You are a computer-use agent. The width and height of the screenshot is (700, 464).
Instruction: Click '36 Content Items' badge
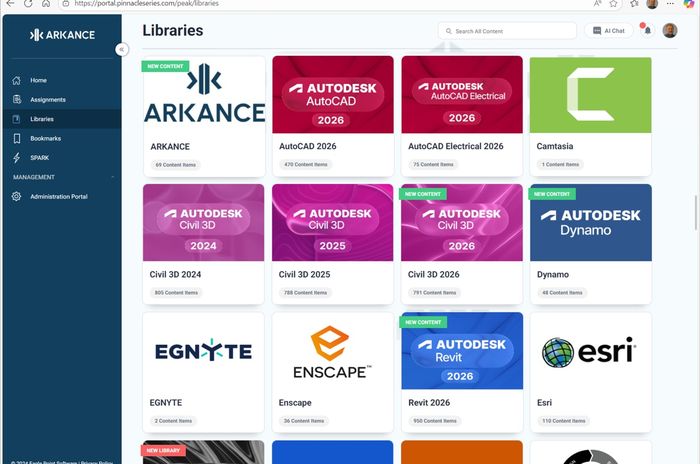(x=304, y=421)
